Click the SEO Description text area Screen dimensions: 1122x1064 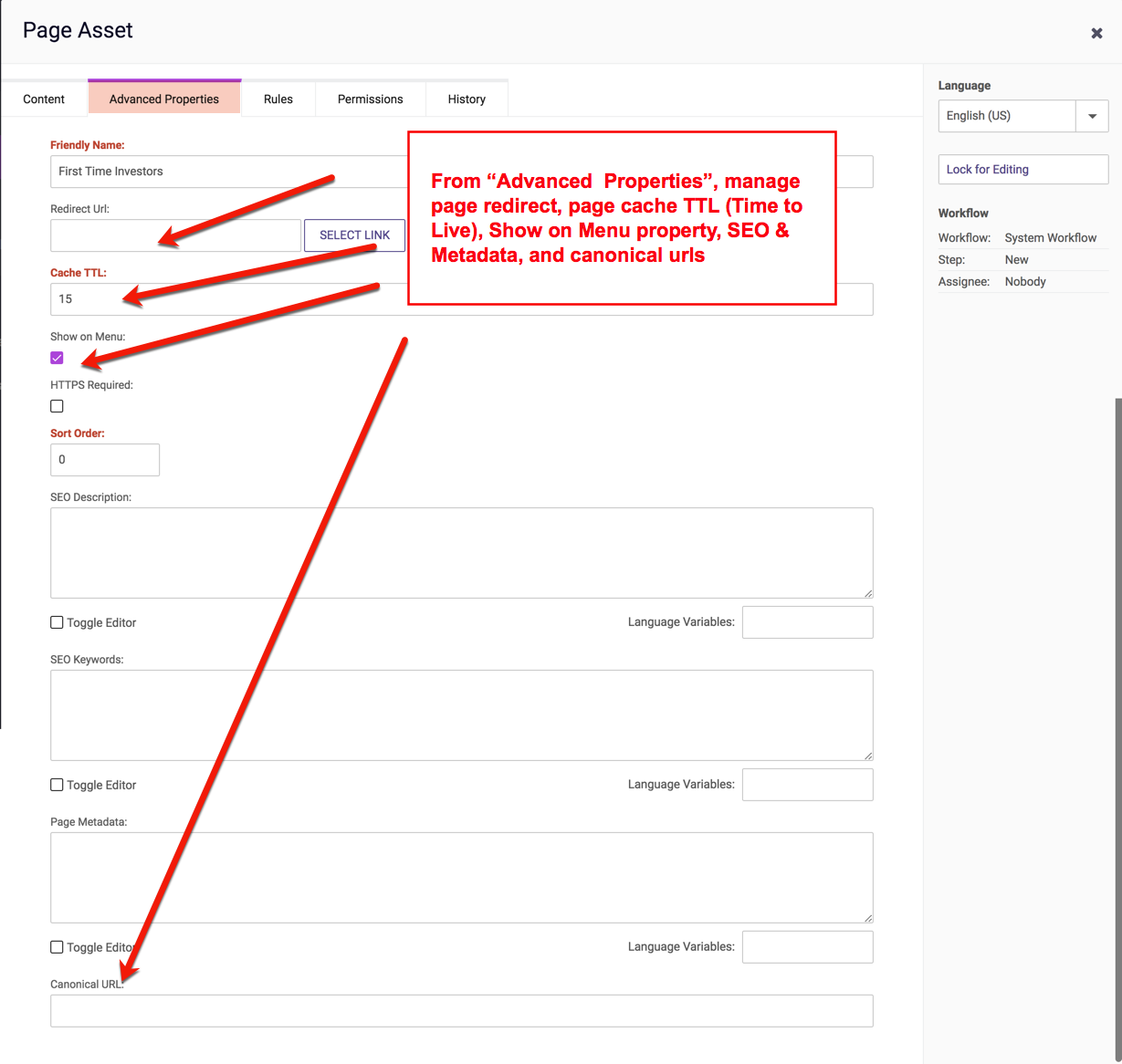[461, 553]
